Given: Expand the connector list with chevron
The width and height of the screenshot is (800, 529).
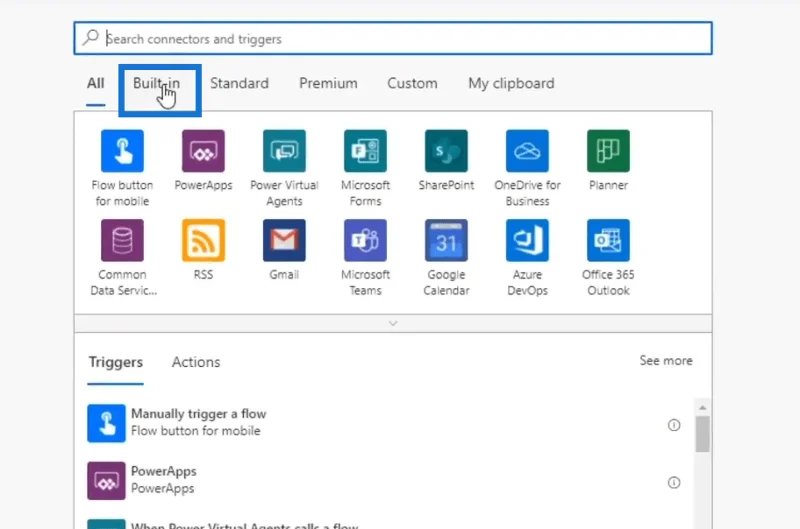Looking at the screenshot, I should point(393,323).
